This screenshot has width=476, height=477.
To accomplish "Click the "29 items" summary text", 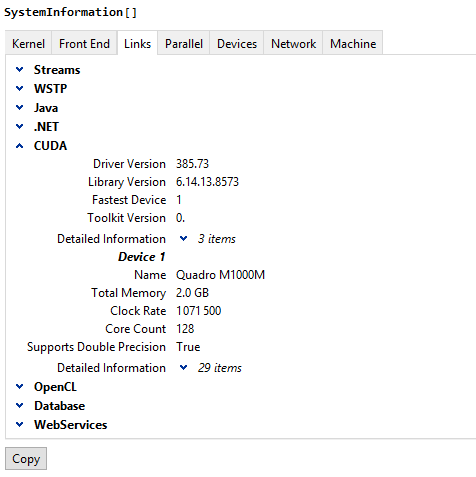I will [220, 368].
